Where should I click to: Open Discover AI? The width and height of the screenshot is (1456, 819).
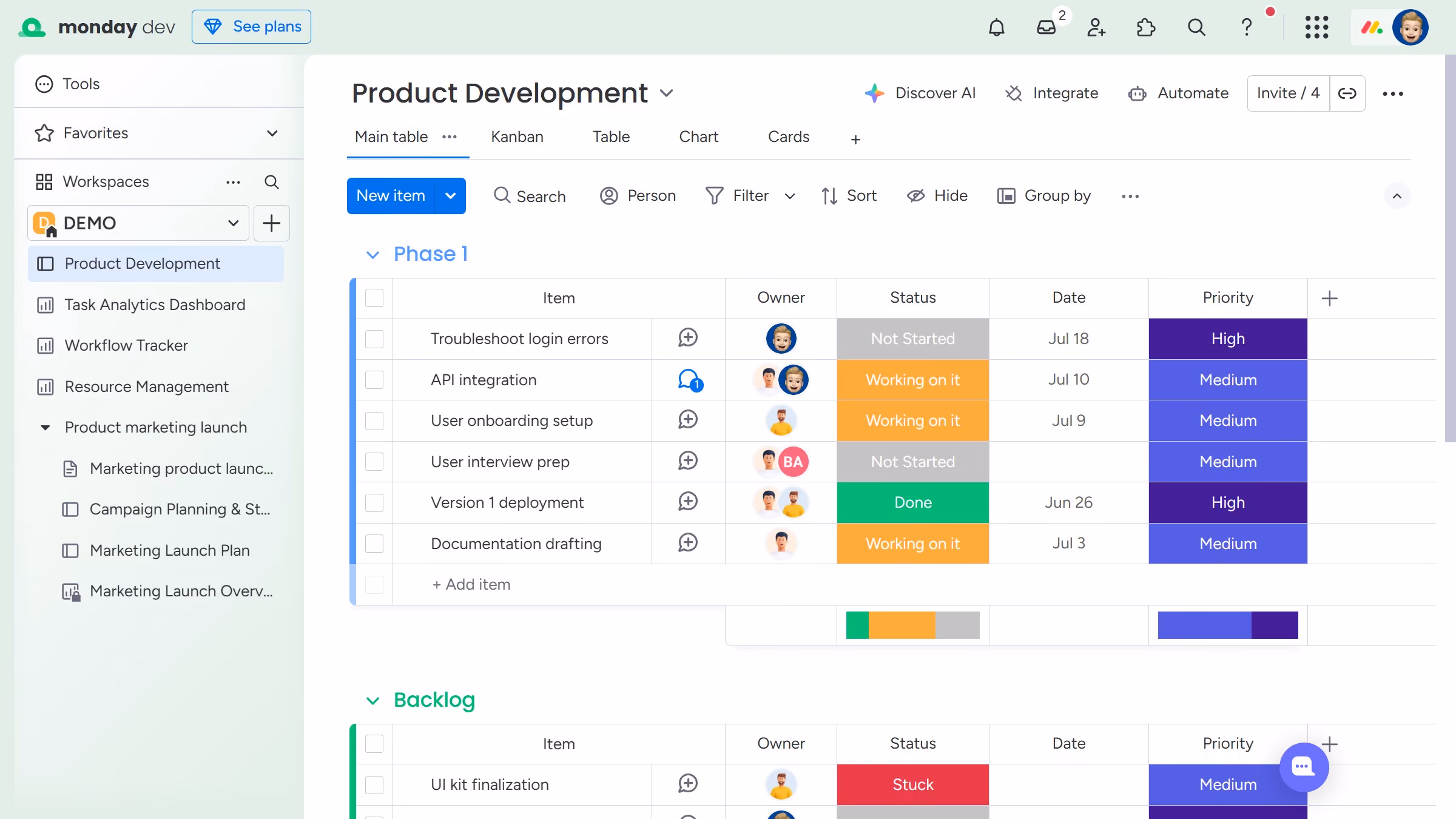(920, 93)
